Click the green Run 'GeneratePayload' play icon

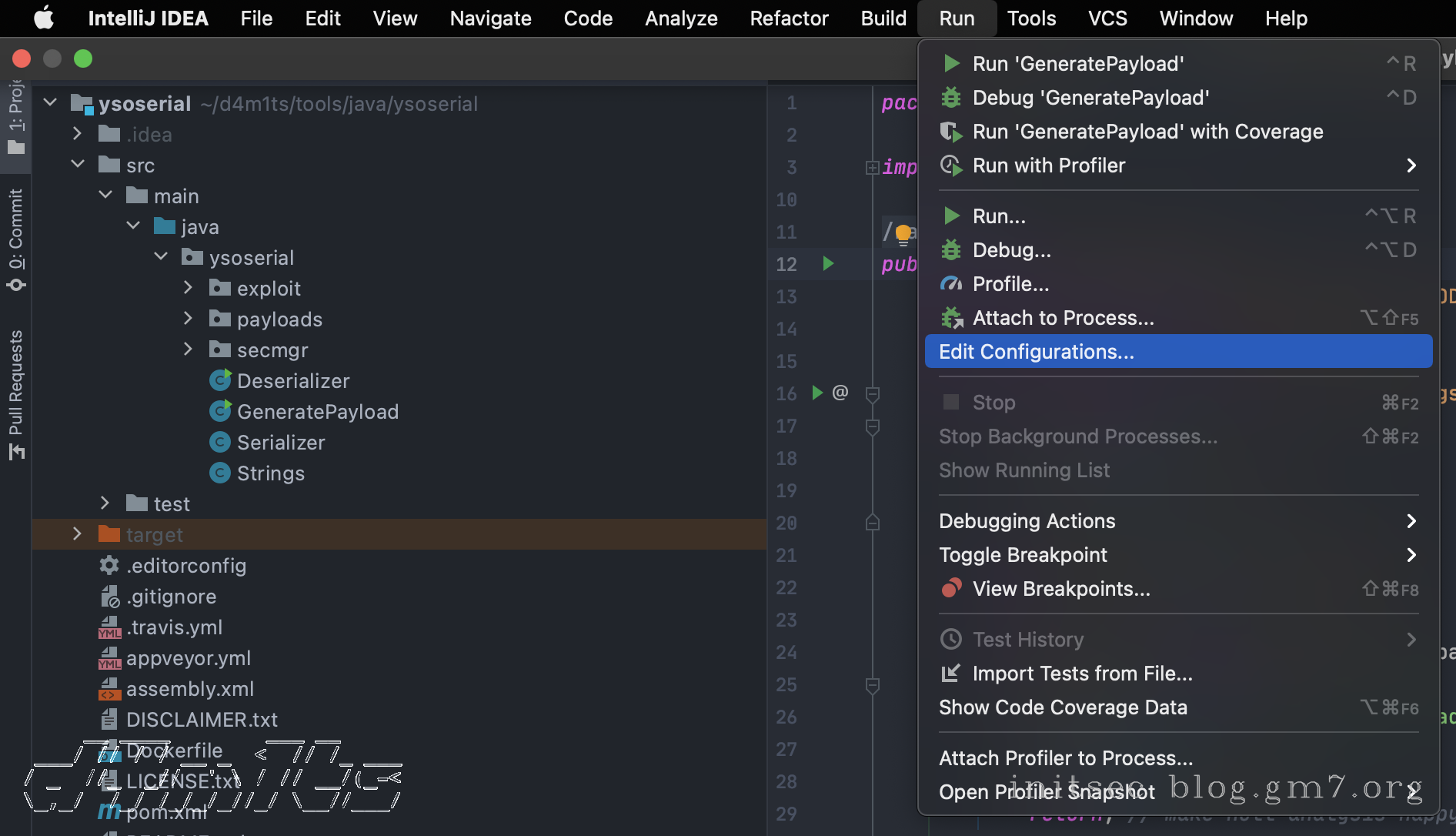(952, 63)
